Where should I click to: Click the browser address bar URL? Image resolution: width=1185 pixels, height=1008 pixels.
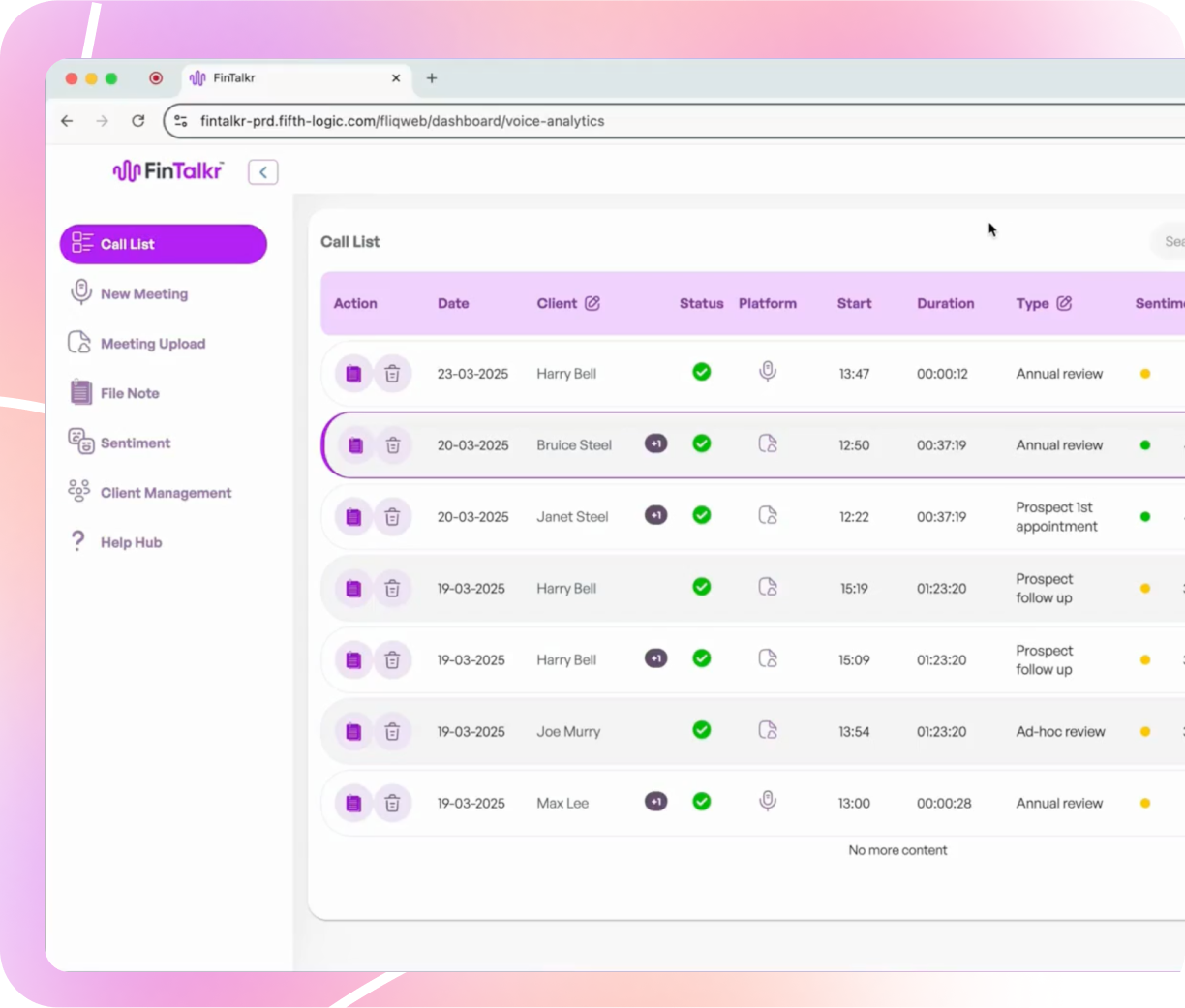pos(402,121)
